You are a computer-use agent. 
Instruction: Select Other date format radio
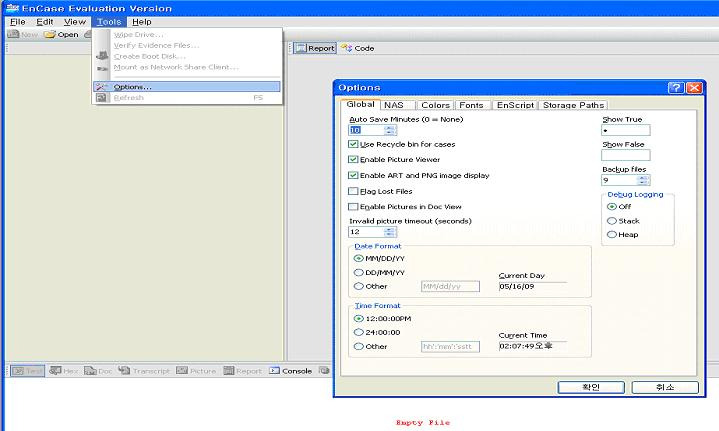point(359,286)
